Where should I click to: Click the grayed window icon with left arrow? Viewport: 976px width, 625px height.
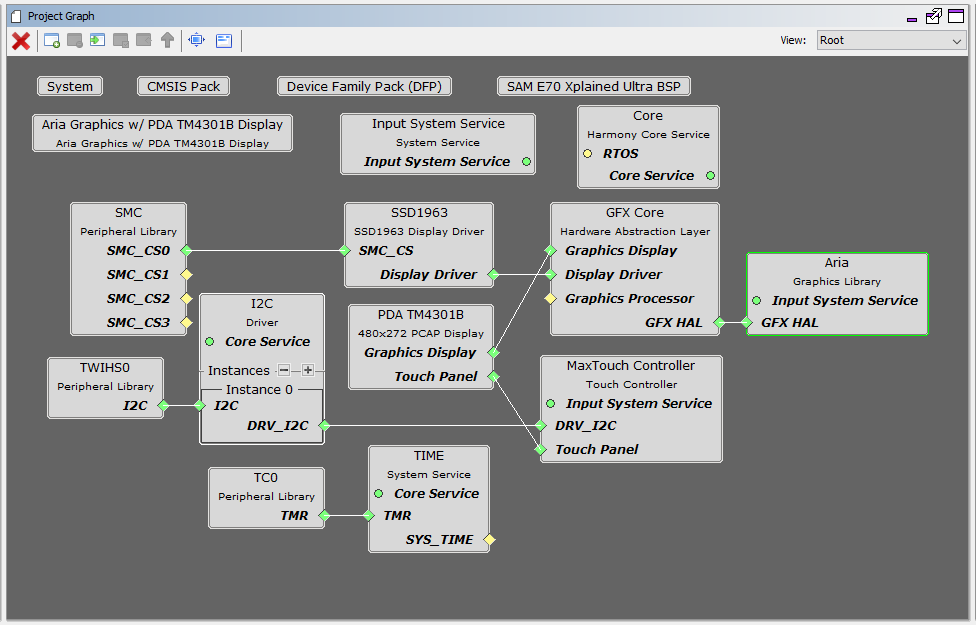point(144,41)
